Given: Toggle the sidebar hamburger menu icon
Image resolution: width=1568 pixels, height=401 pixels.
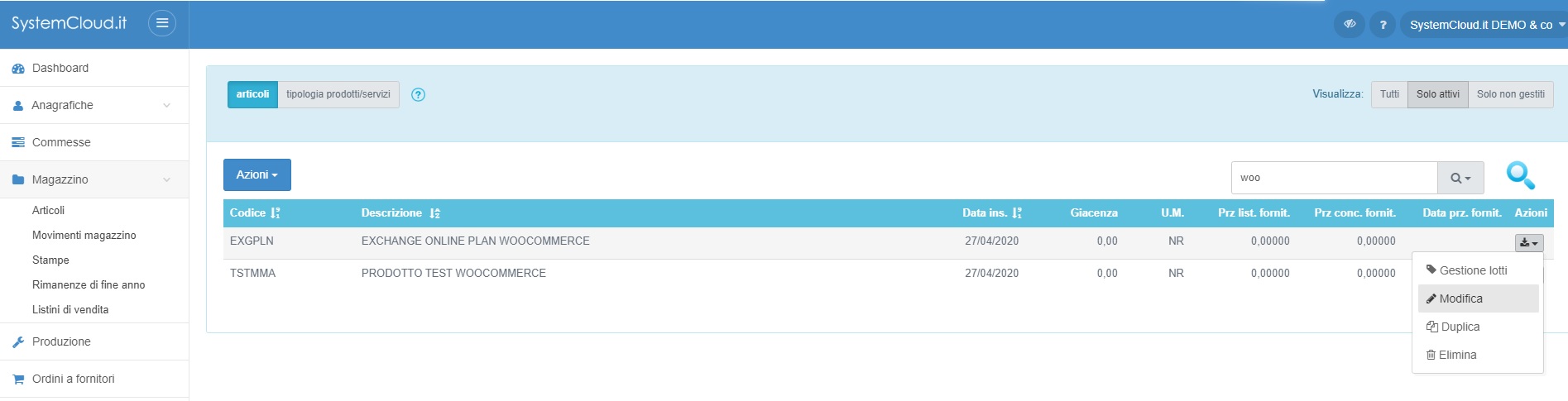Looking at the screenshot, I should [x=162, y=23].
